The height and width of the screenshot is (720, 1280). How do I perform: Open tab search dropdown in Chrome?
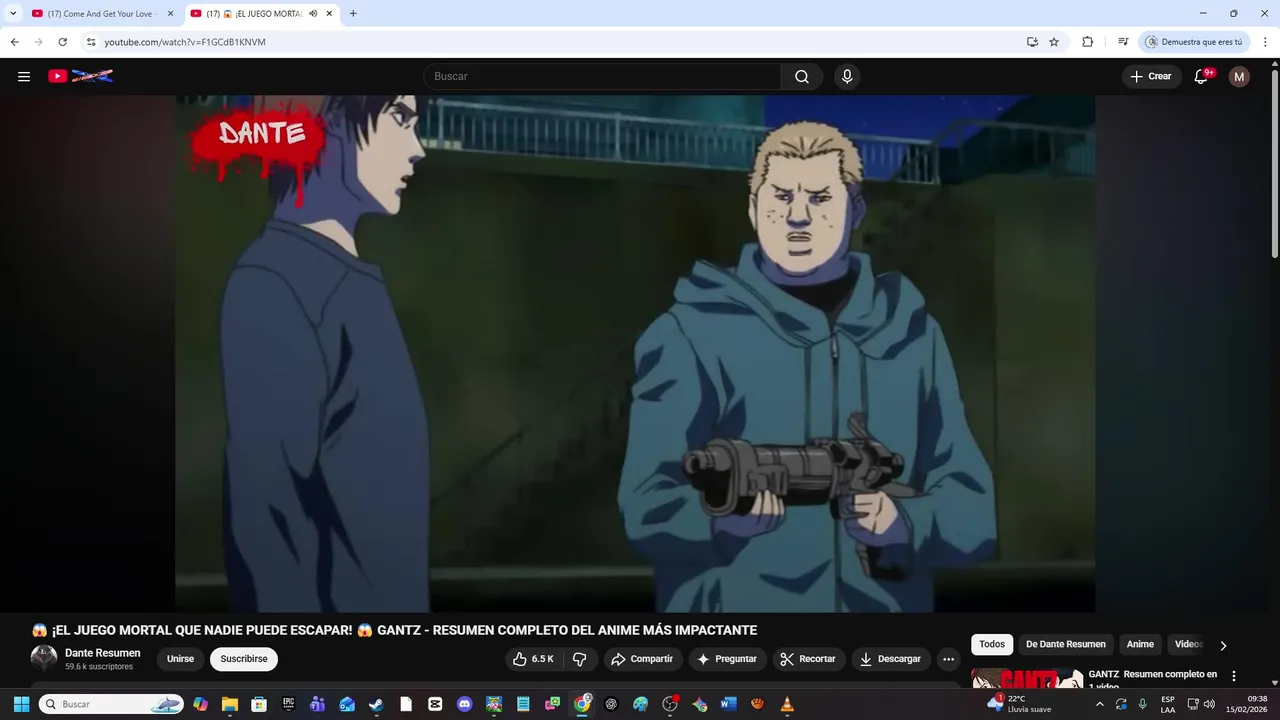tap(13, 14)
